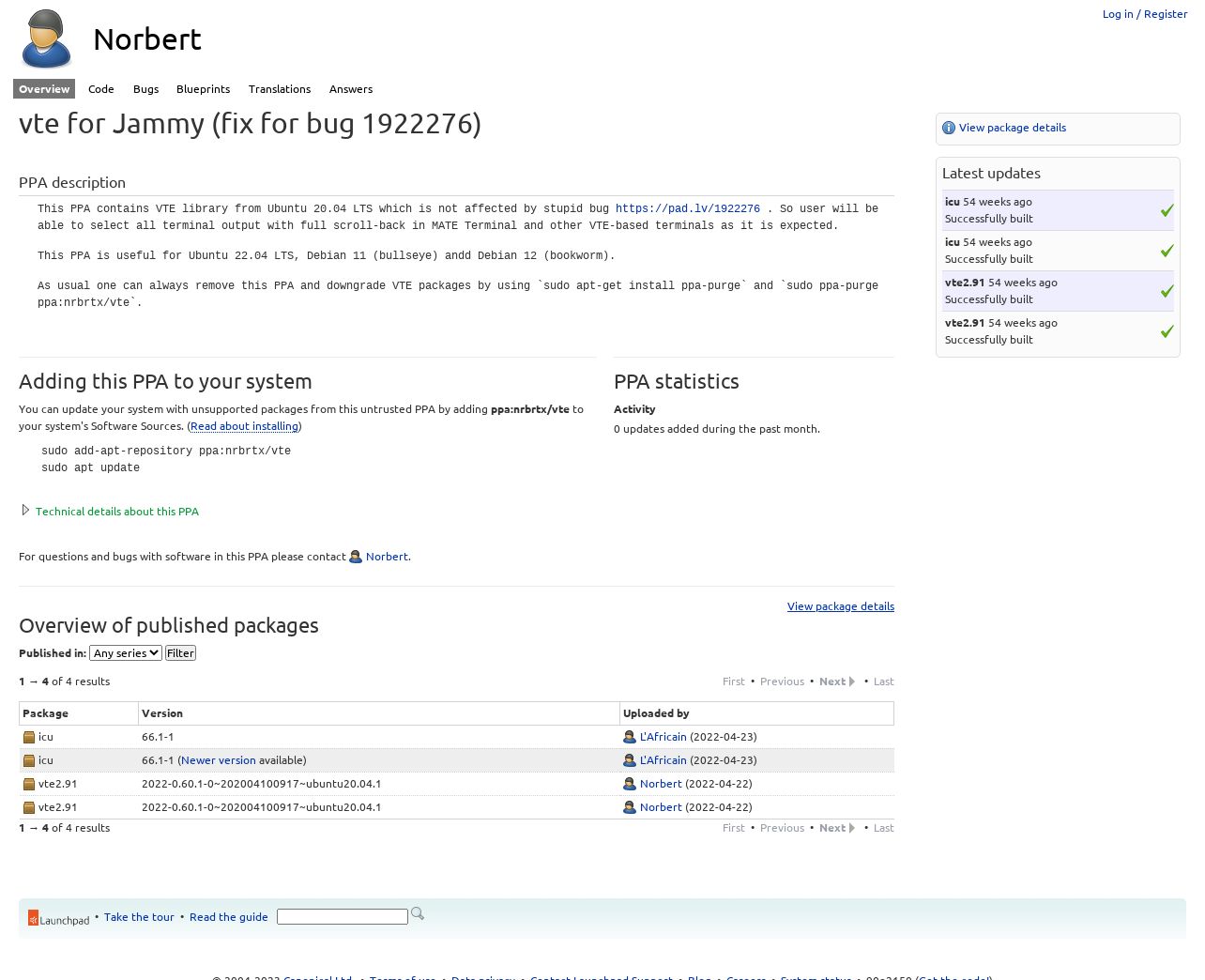1205x980 pixels.
Task: Click the Newer version link in icu row
Action: tap(219, 760)
